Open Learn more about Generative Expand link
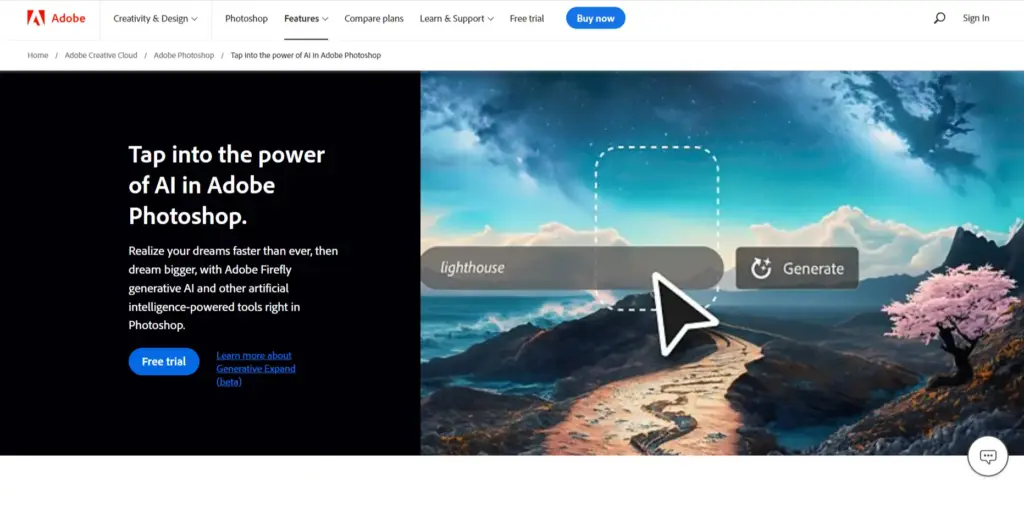Image resolution: width=1024 pixels, height=507 pixels. (x=256, y=368)
